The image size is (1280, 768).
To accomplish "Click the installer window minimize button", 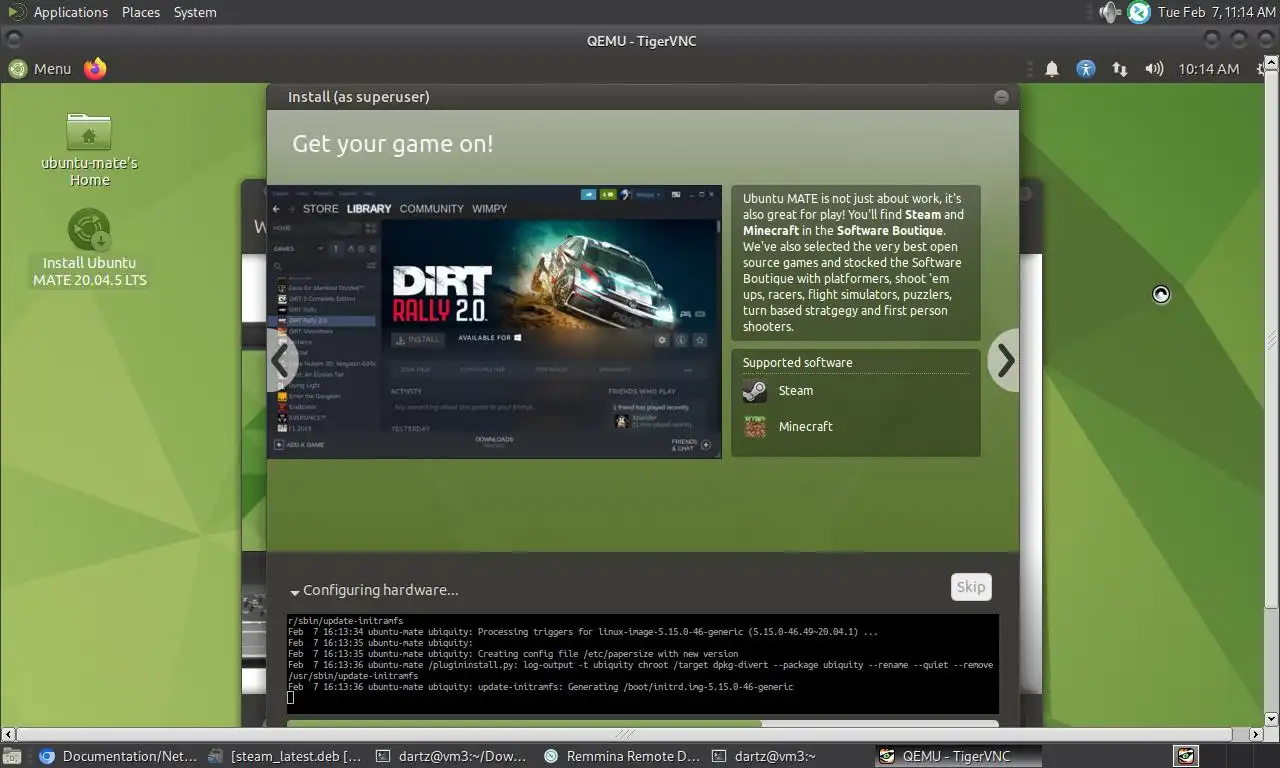I will click(x=1001, y=97).
